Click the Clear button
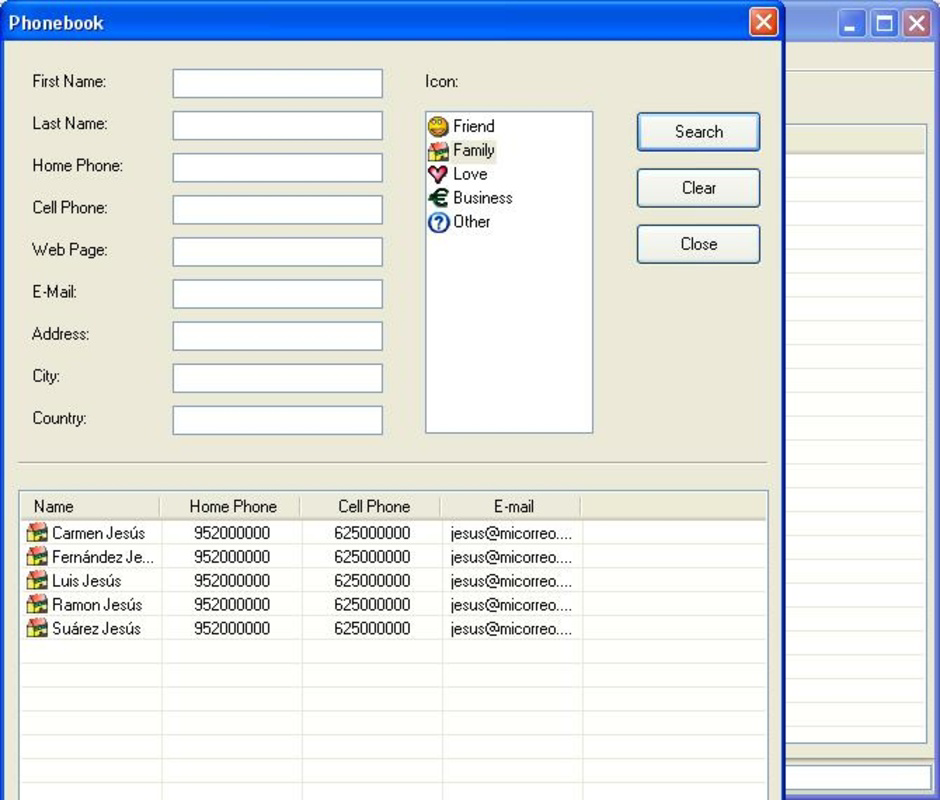 (x=698, y=188)
